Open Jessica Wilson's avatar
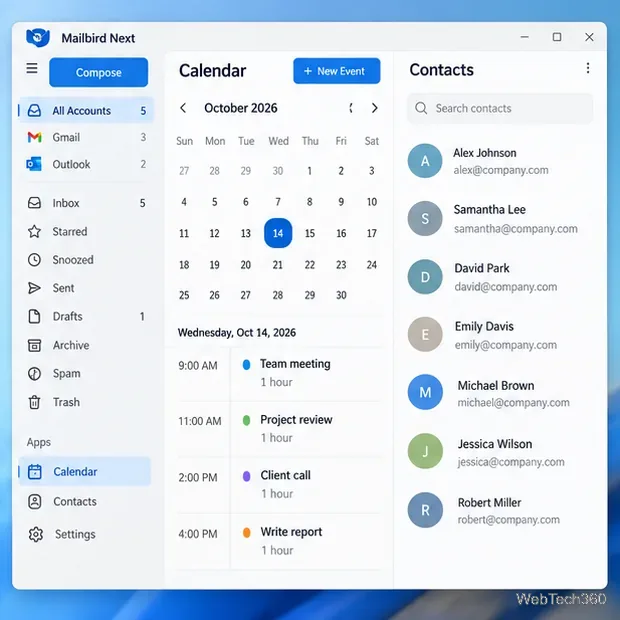This screenshot has width=620, height=620. coord(425,451)
